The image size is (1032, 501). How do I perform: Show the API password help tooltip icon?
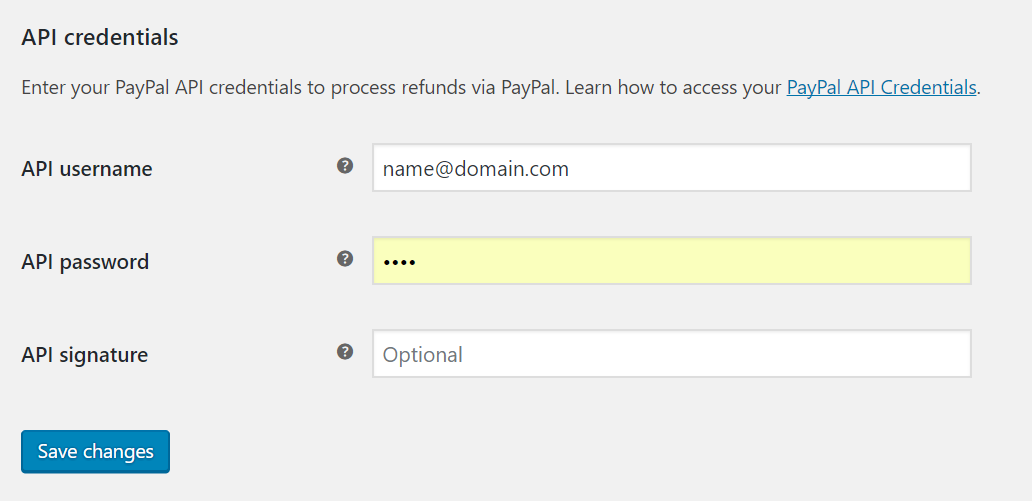pos(345,259)
